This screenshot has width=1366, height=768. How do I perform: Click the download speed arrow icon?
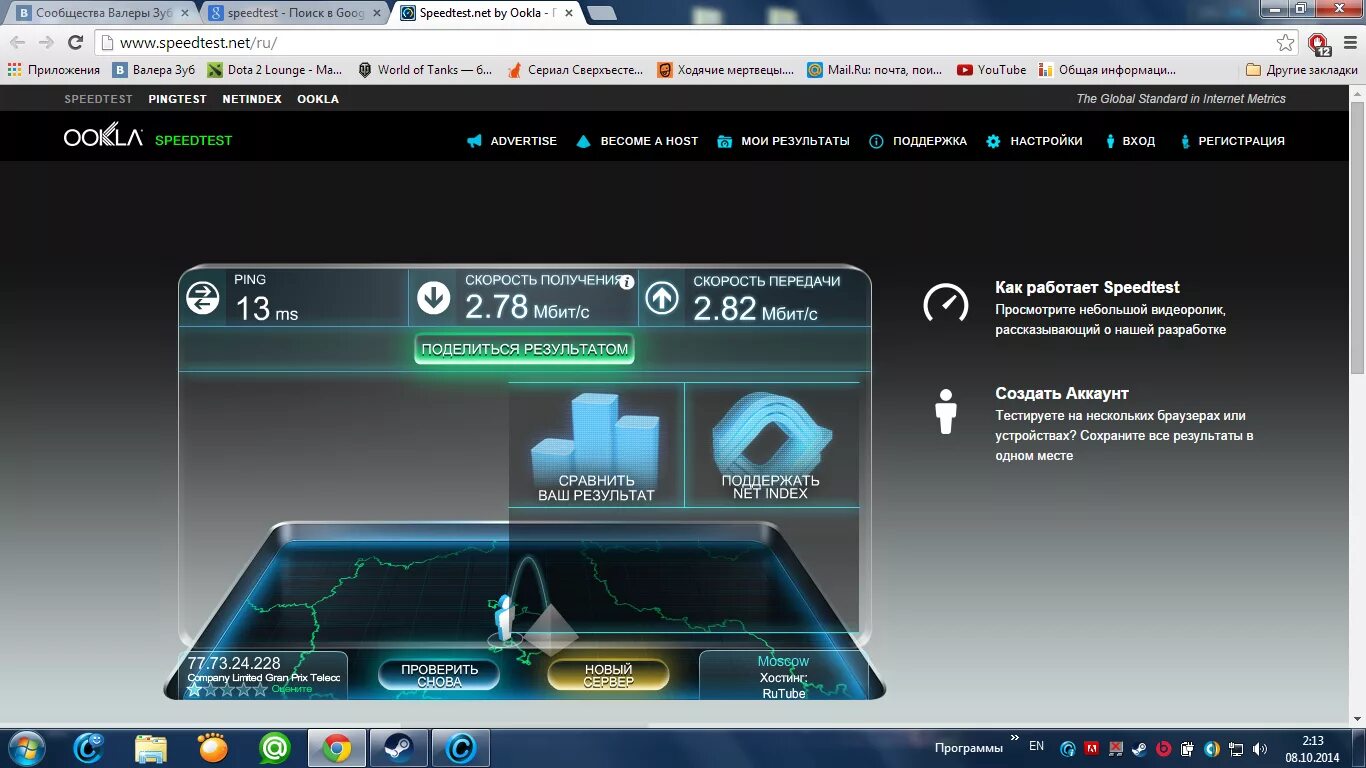click(433, 298)
